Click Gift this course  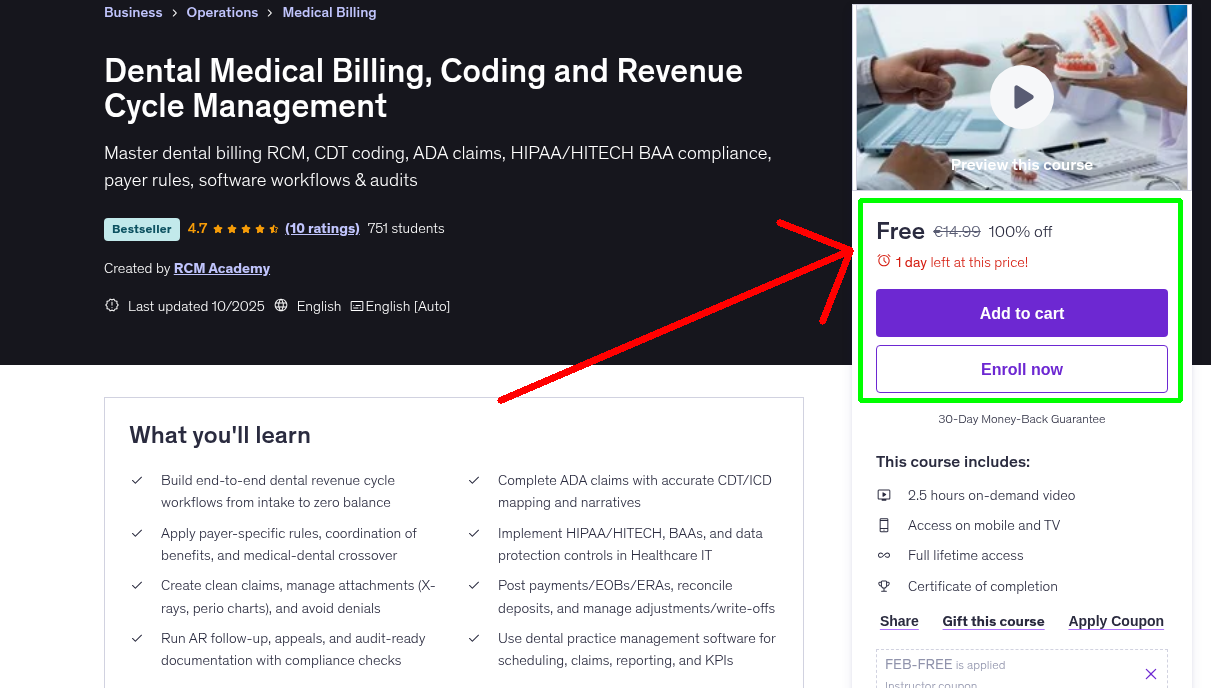click(992, 621)
